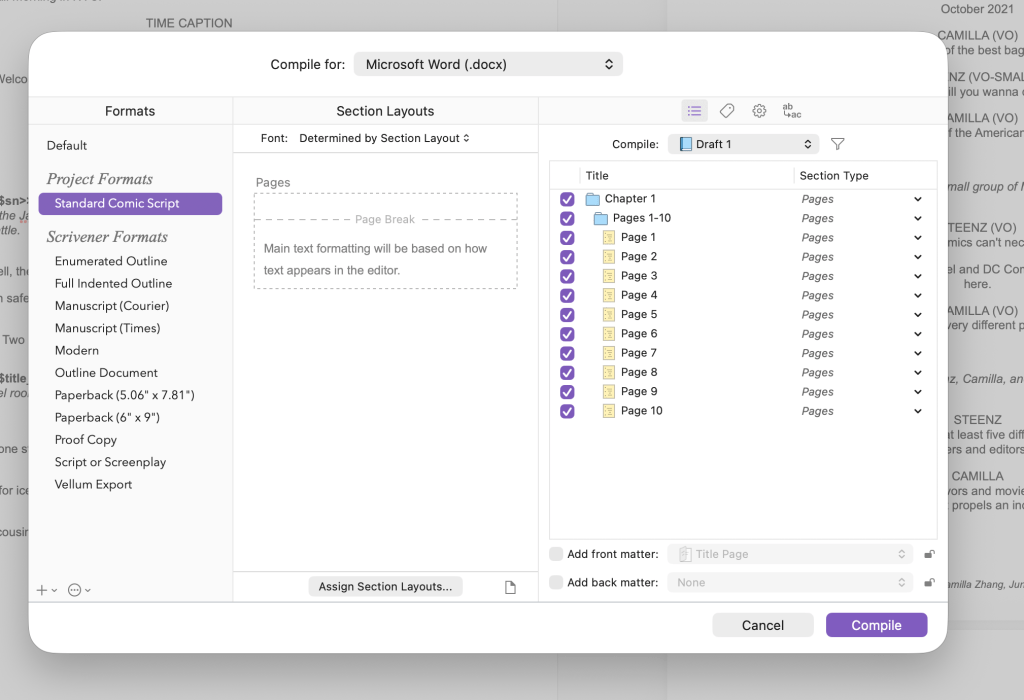Open the metadata tag icon tab
Image resolution: width=1024 pixels, height=700 pixels.
(727, 111)
